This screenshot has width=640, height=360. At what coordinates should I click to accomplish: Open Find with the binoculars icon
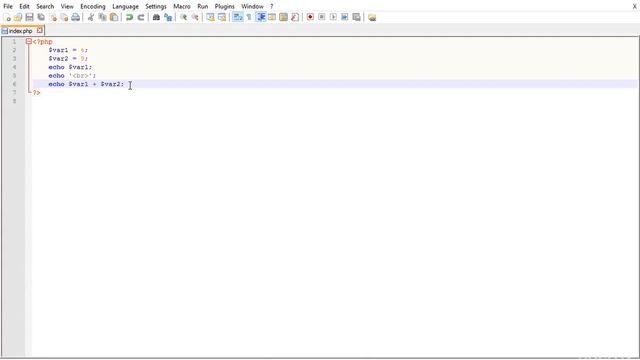156,17
